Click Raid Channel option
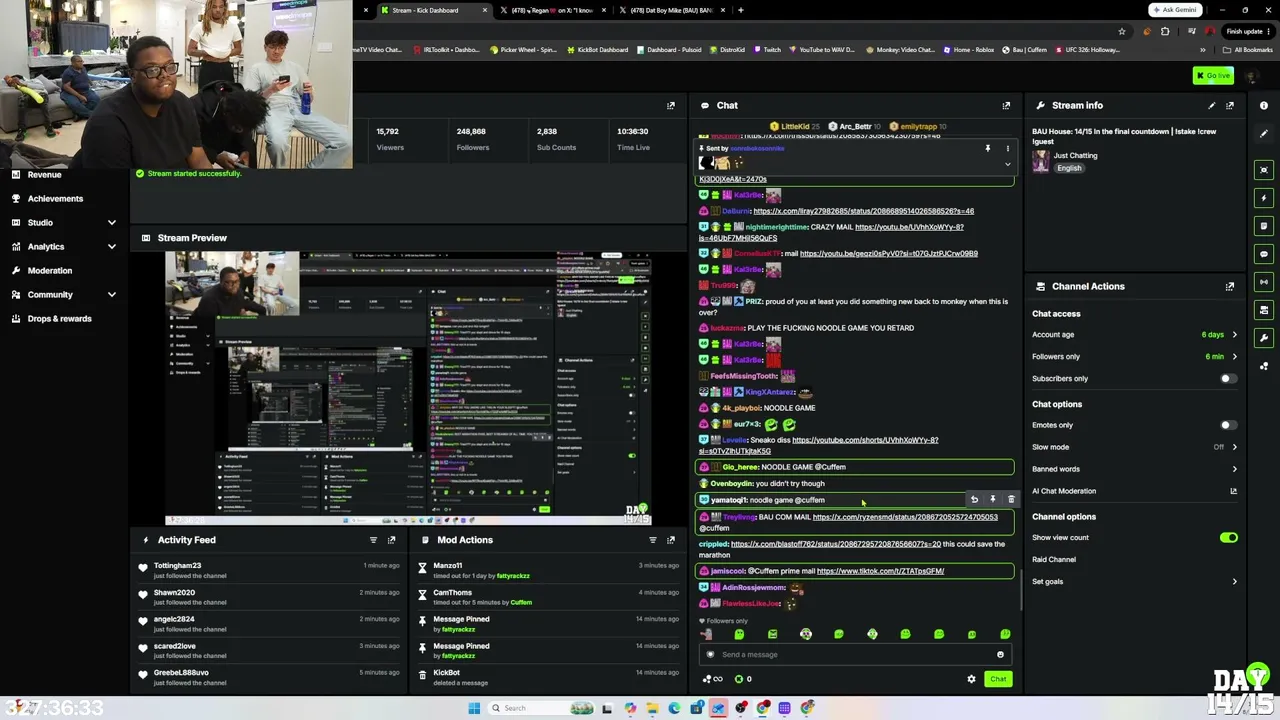 pos(1054,560)
